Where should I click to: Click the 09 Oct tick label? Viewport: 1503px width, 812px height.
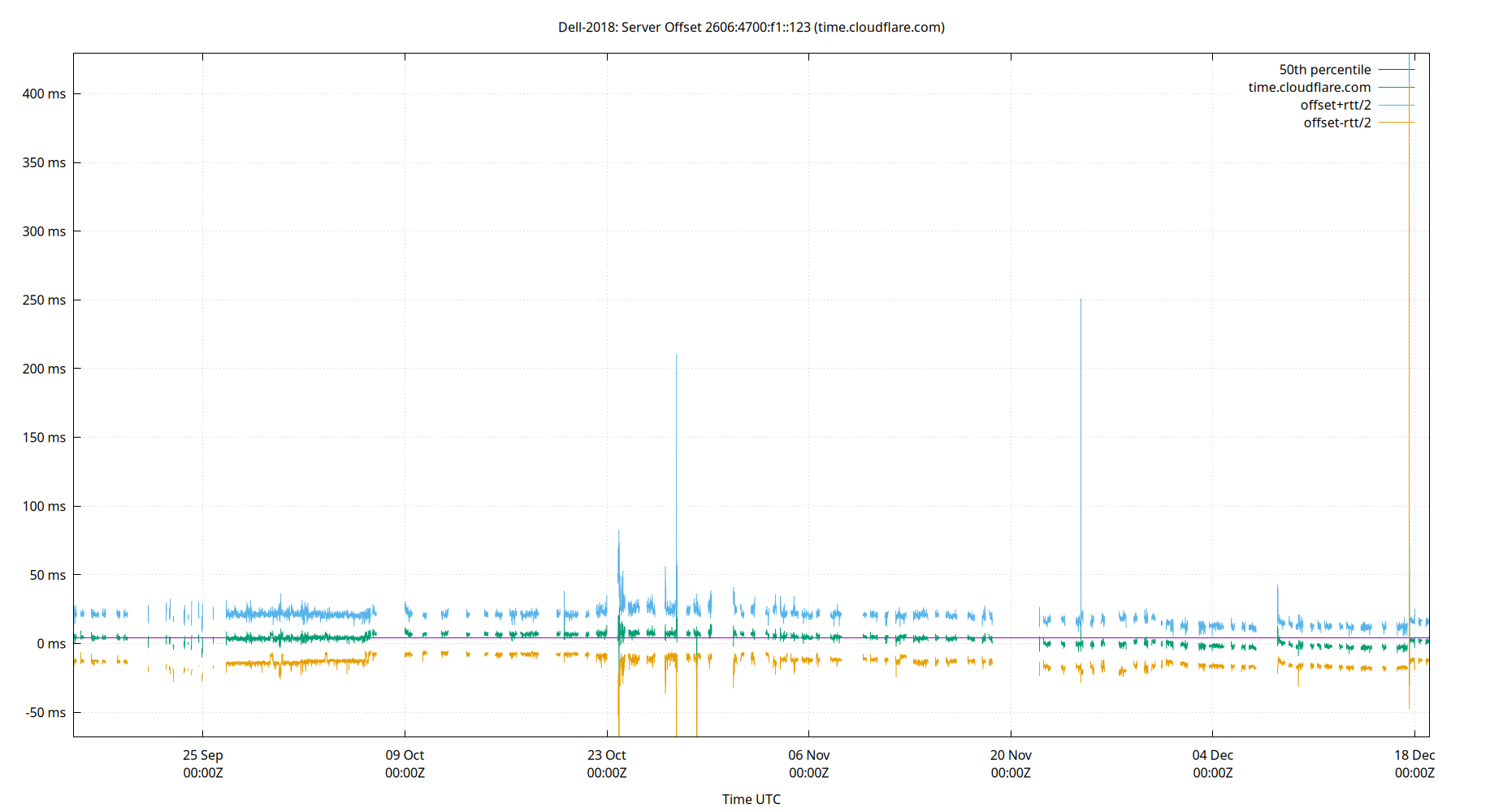[404, 755]
